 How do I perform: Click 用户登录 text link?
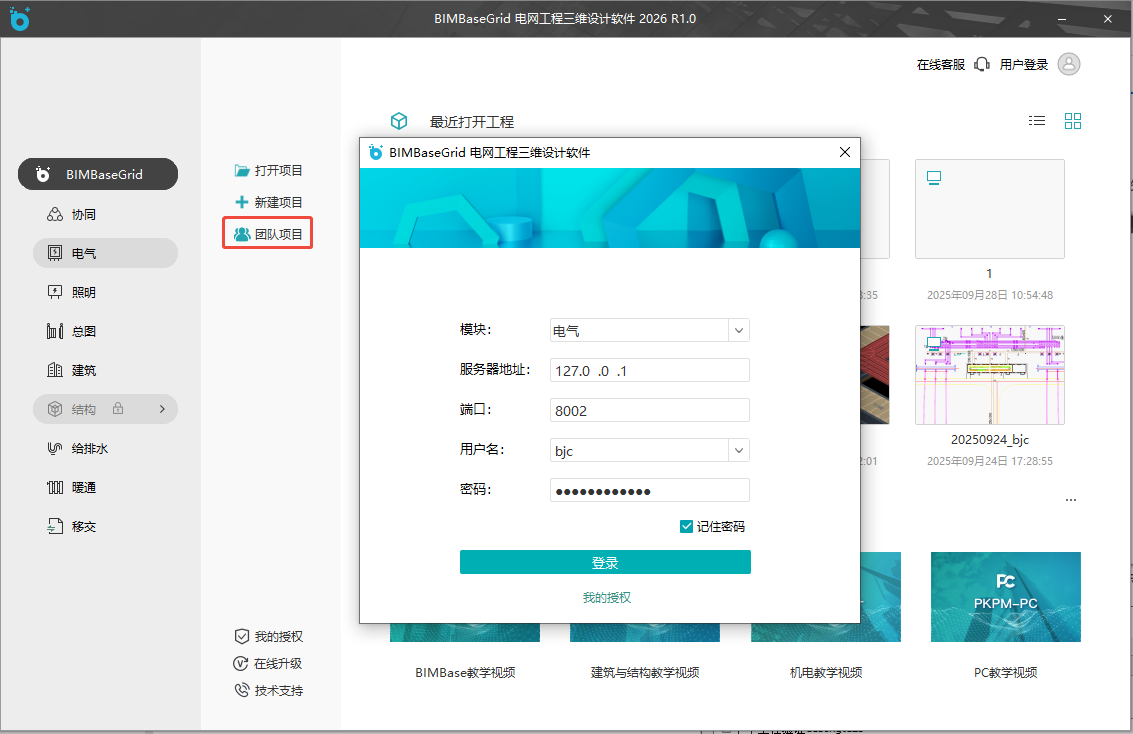pyautogui.click(x=1023, y=64)
